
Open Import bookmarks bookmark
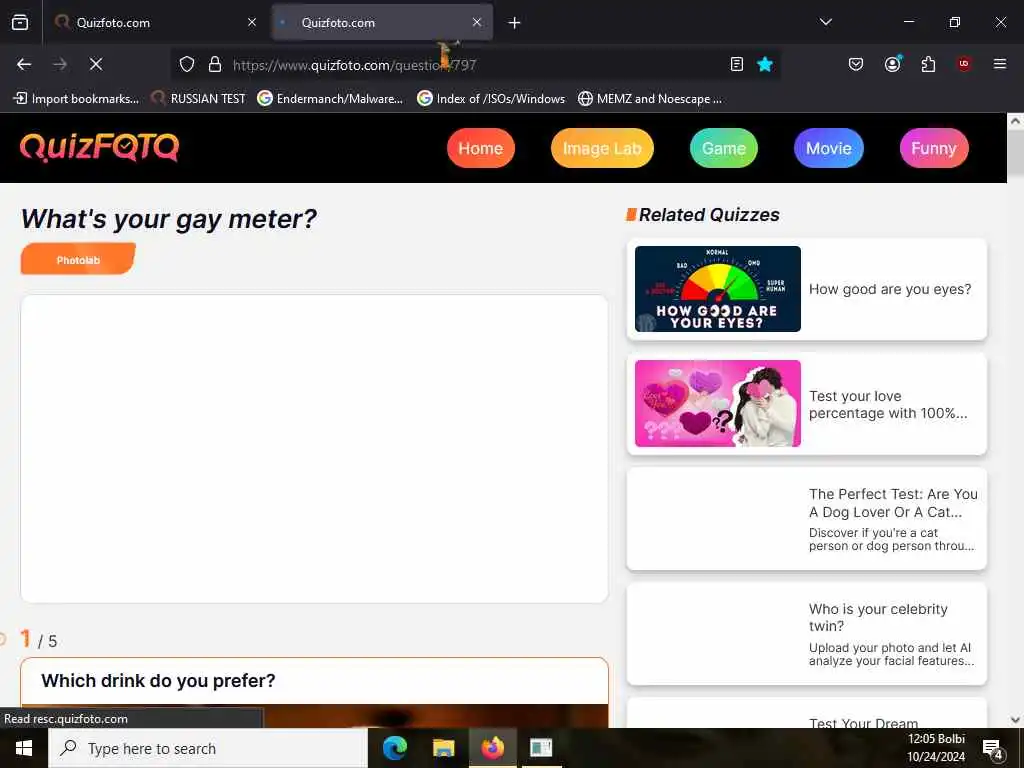click(x=76, y=99)
